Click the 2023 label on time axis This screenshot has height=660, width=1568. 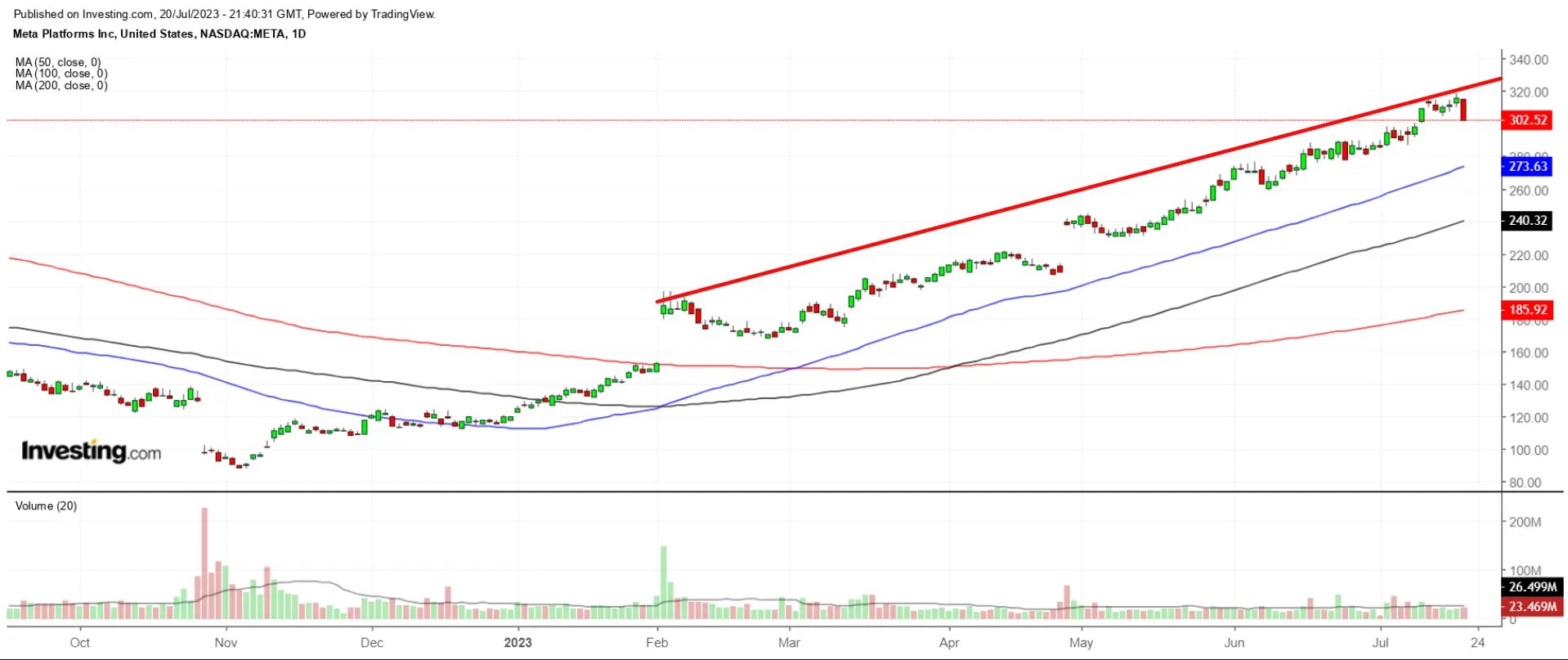click(518, 643)
